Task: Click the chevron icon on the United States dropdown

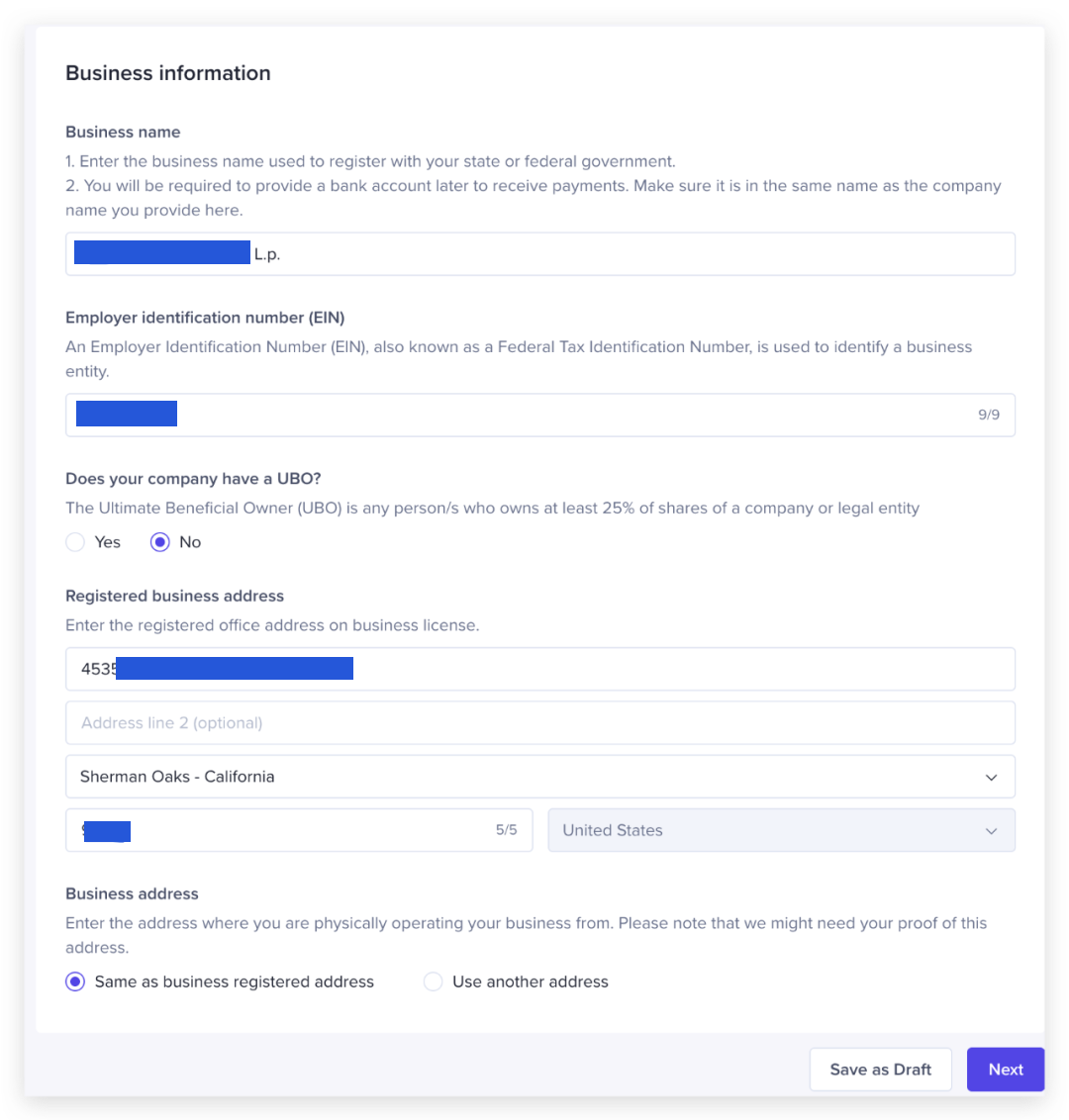Action: click(x=991, y=831)
